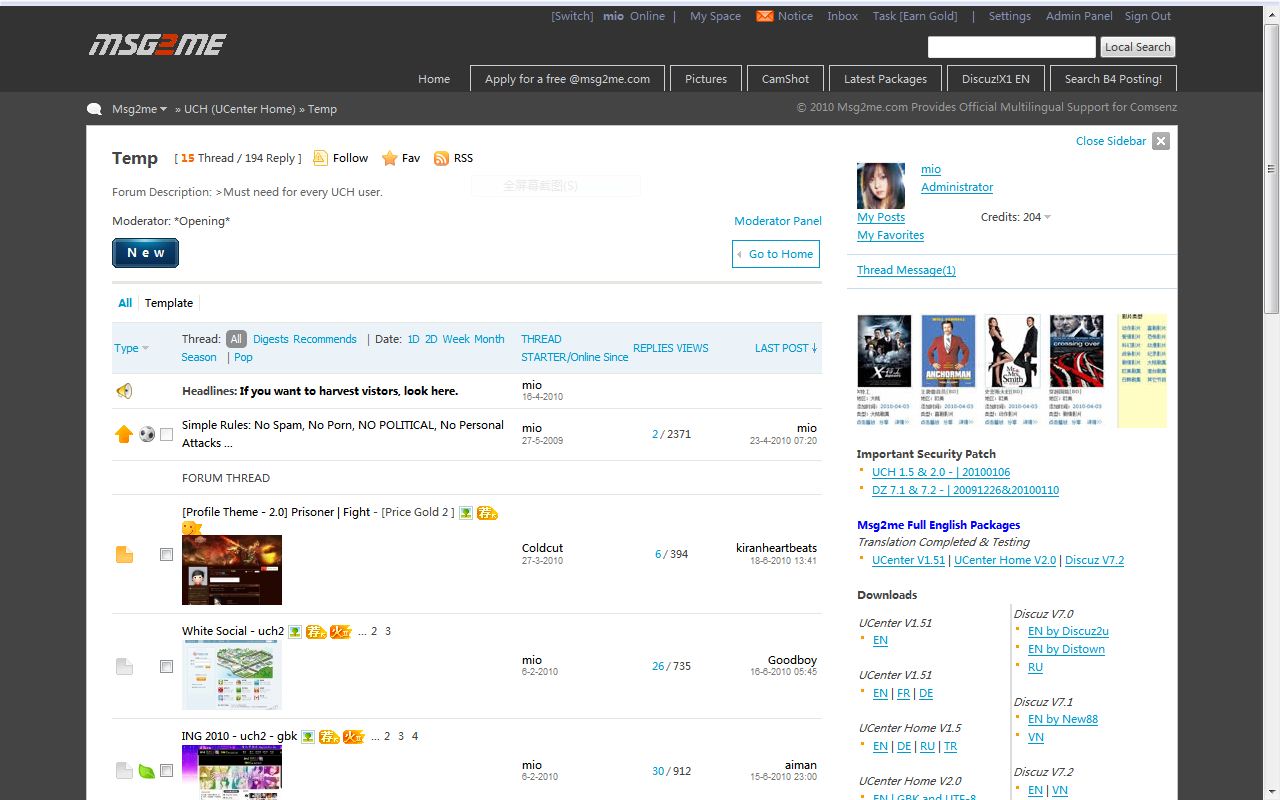1280x800 pixels.
Task: Sort by the Pop filter link
Action: click(x=243, y=357)
